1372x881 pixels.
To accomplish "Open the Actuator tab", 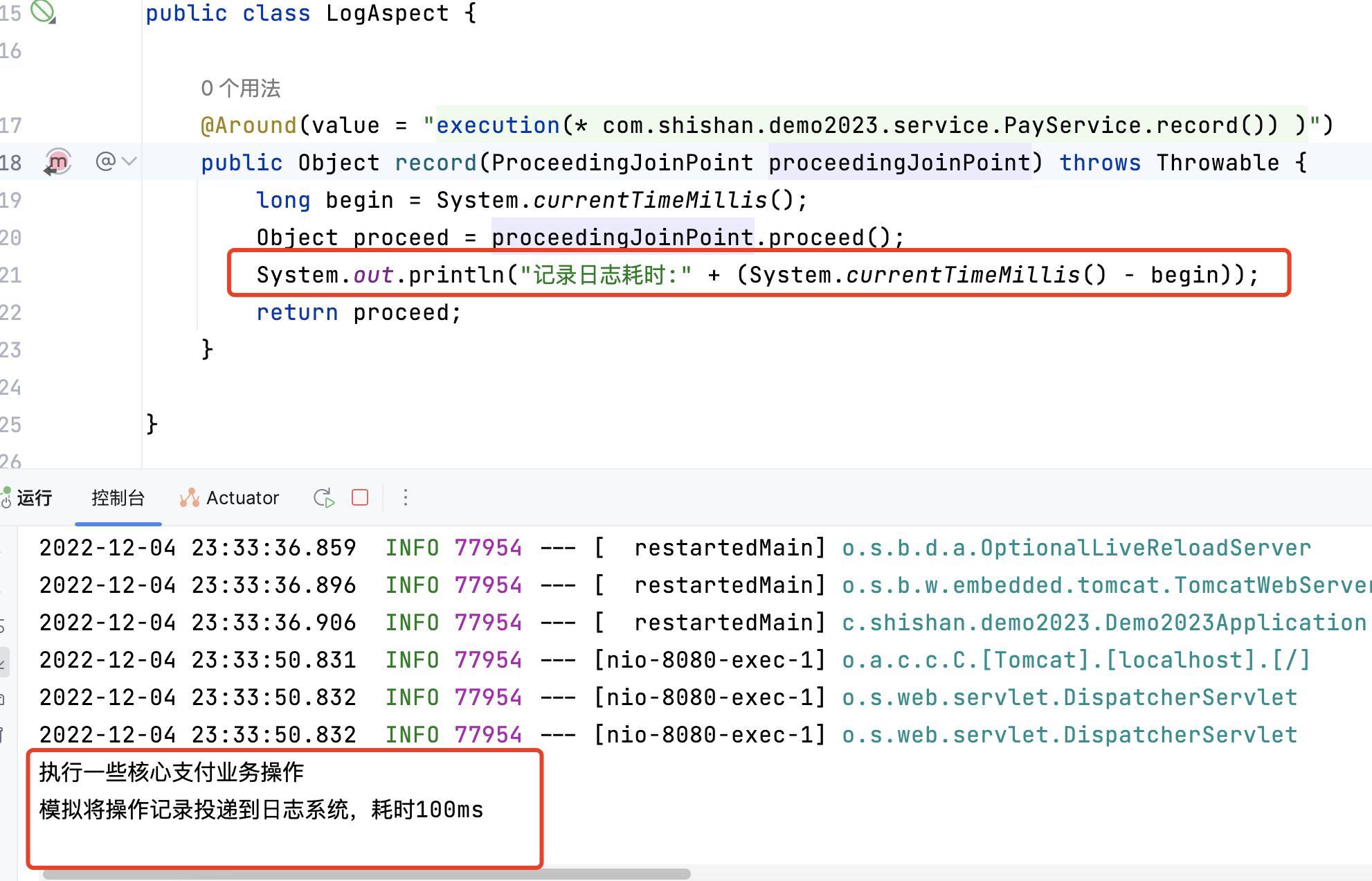I will click(x=242, y=498).
